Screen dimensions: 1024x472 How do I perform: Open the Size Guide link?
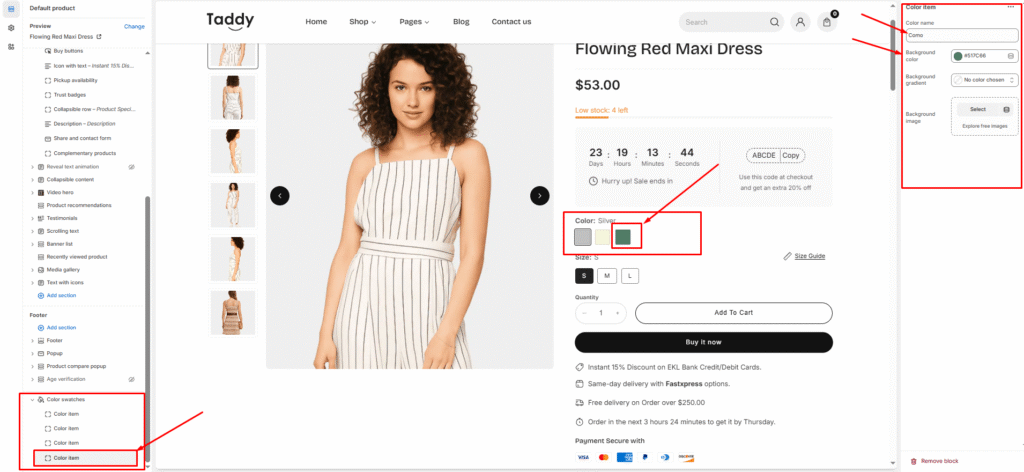click(810, 256)
